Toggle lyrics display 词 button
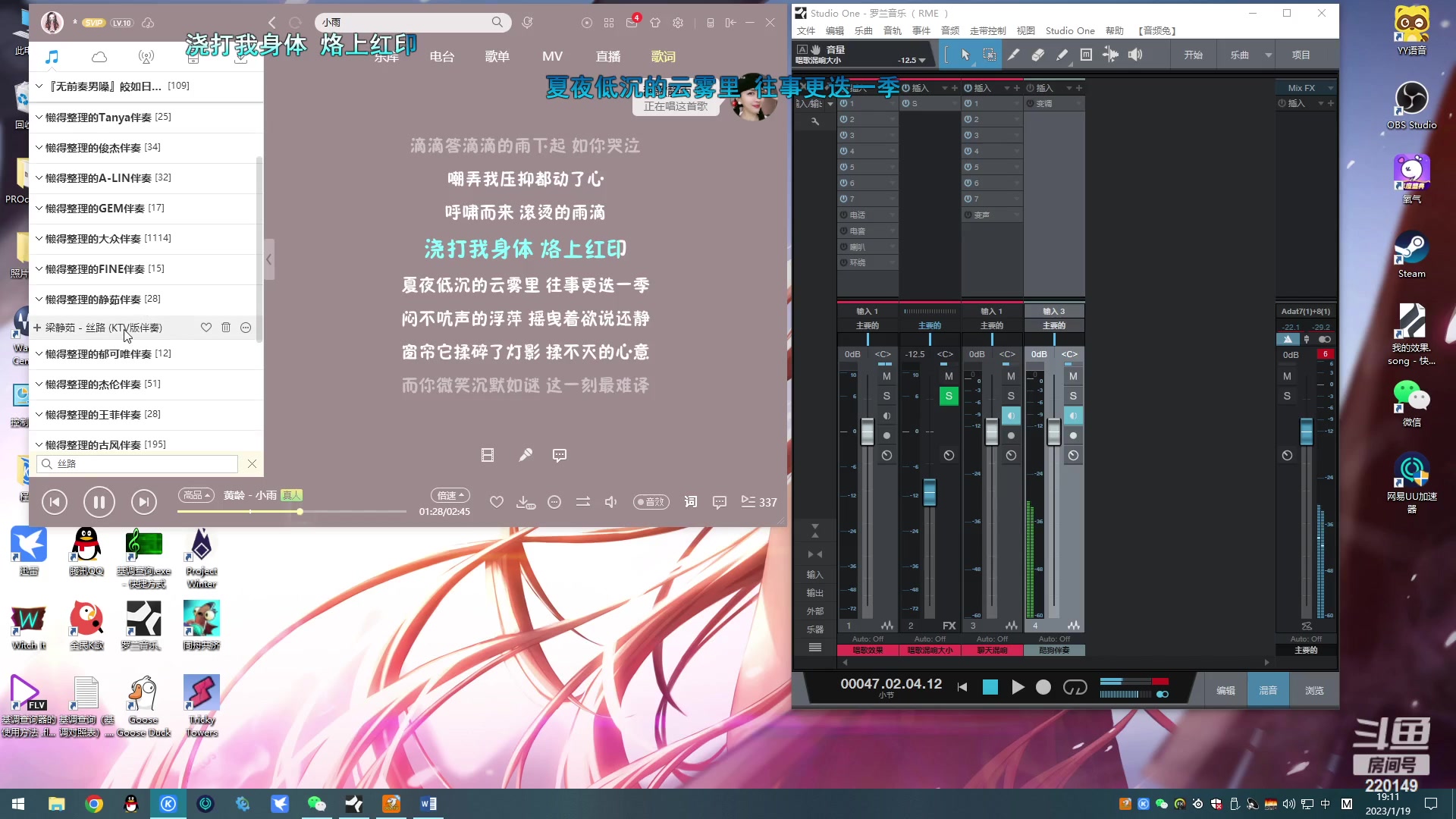Image resolution: width=1456 pixels, height=819 pixels. [691, 502]
